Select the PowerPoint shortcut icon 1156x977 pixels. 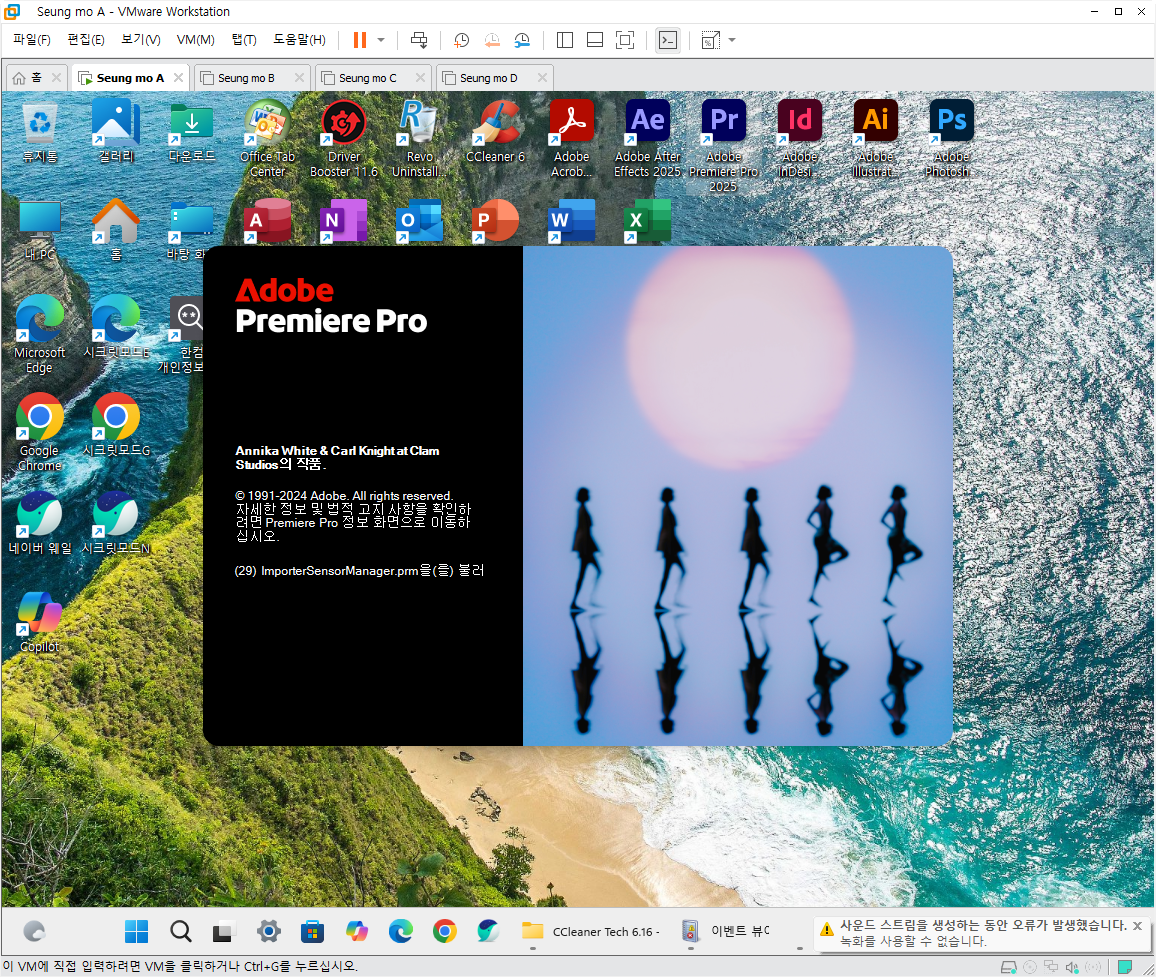(495, 220)
